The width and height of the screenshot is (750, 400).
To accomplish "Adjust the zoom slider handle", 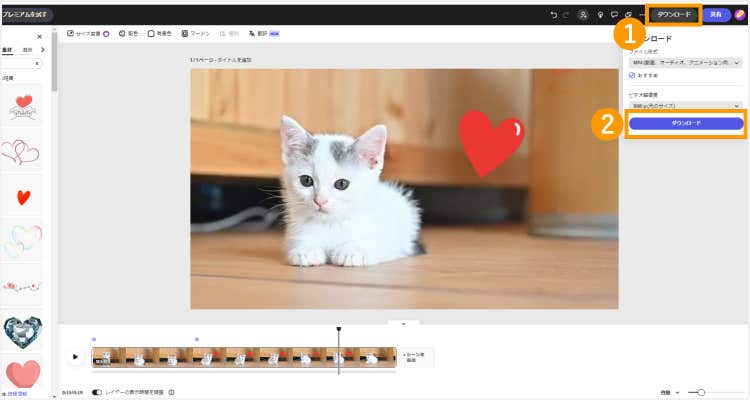I will pos(701,393).
